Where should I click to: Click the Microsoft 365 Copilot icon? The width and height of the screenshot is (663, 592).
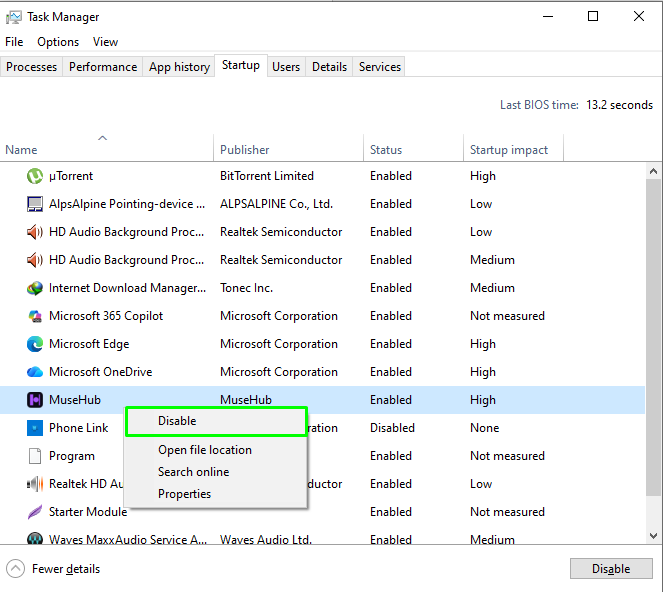[x=35, y=316]
